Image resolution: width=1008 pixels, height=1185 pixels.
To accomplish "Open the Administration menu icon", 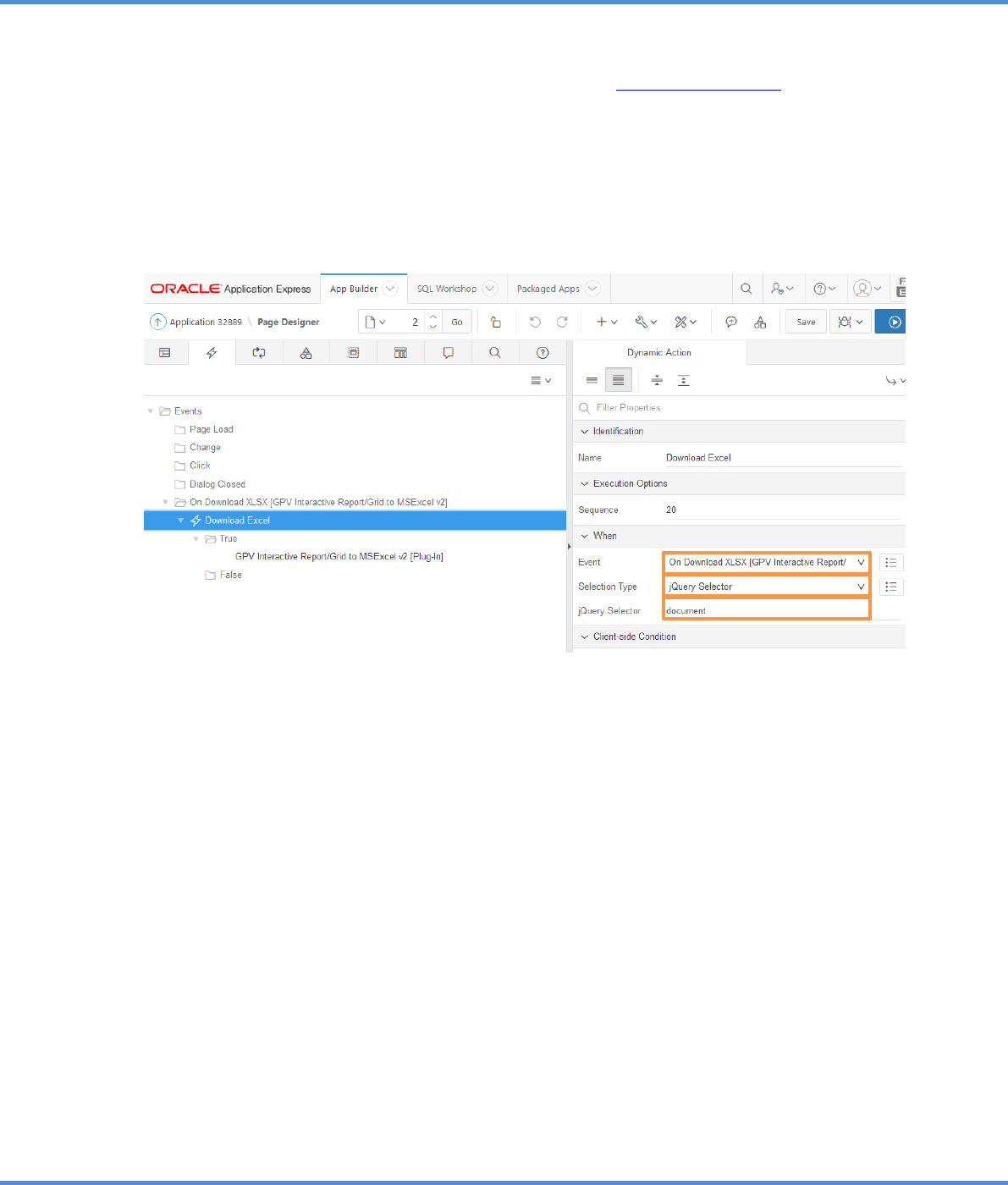I will click(782, 289).
